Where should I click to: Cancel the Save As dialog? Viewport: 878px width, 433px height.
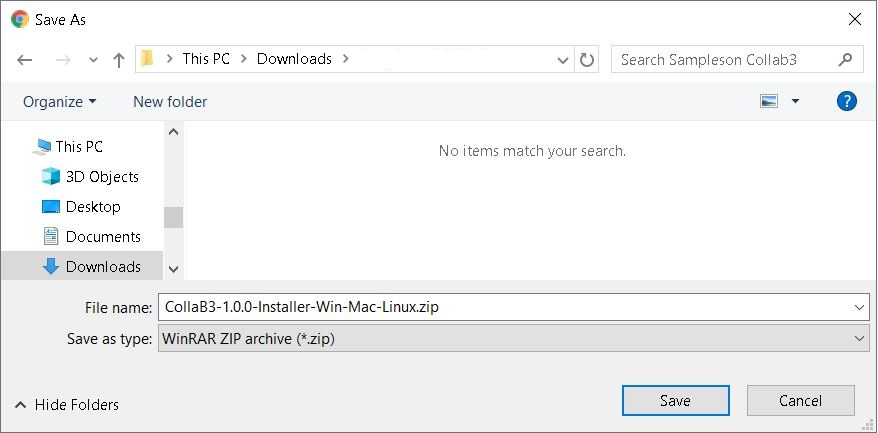point(800,401)
